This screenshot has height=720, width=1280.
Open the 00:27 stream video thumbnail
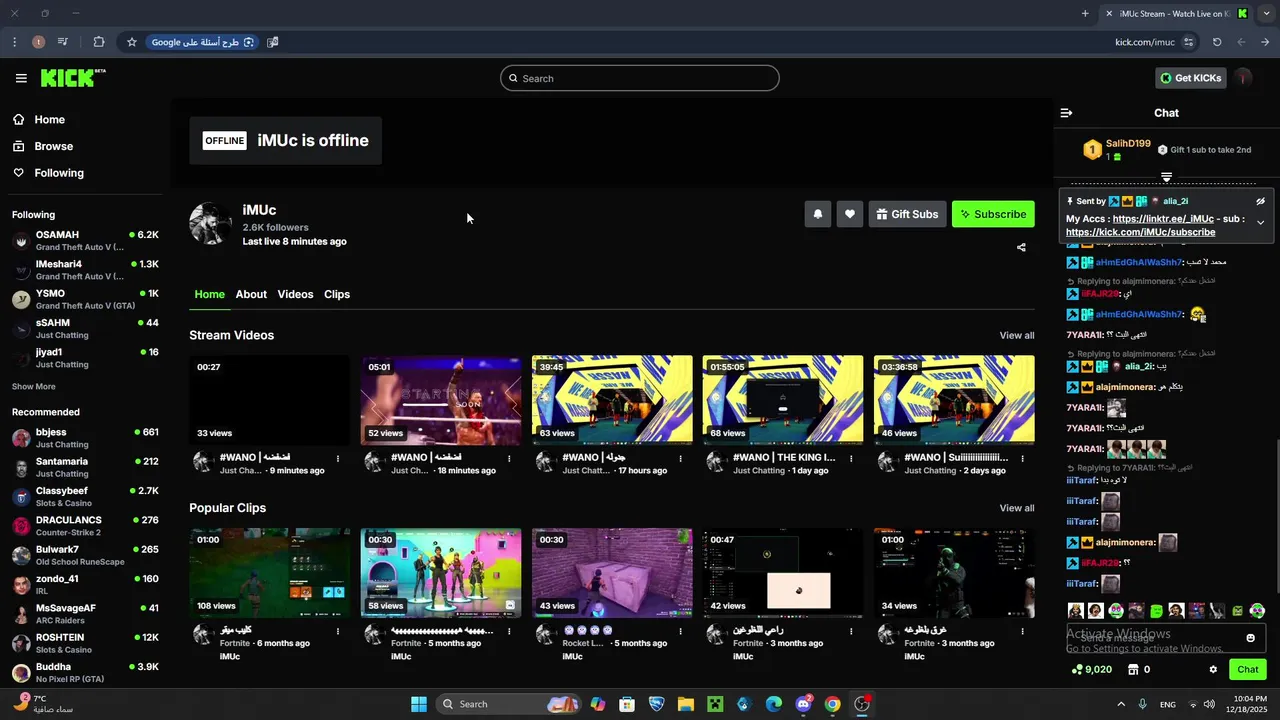pyautogui.click(x=270, y=400)
